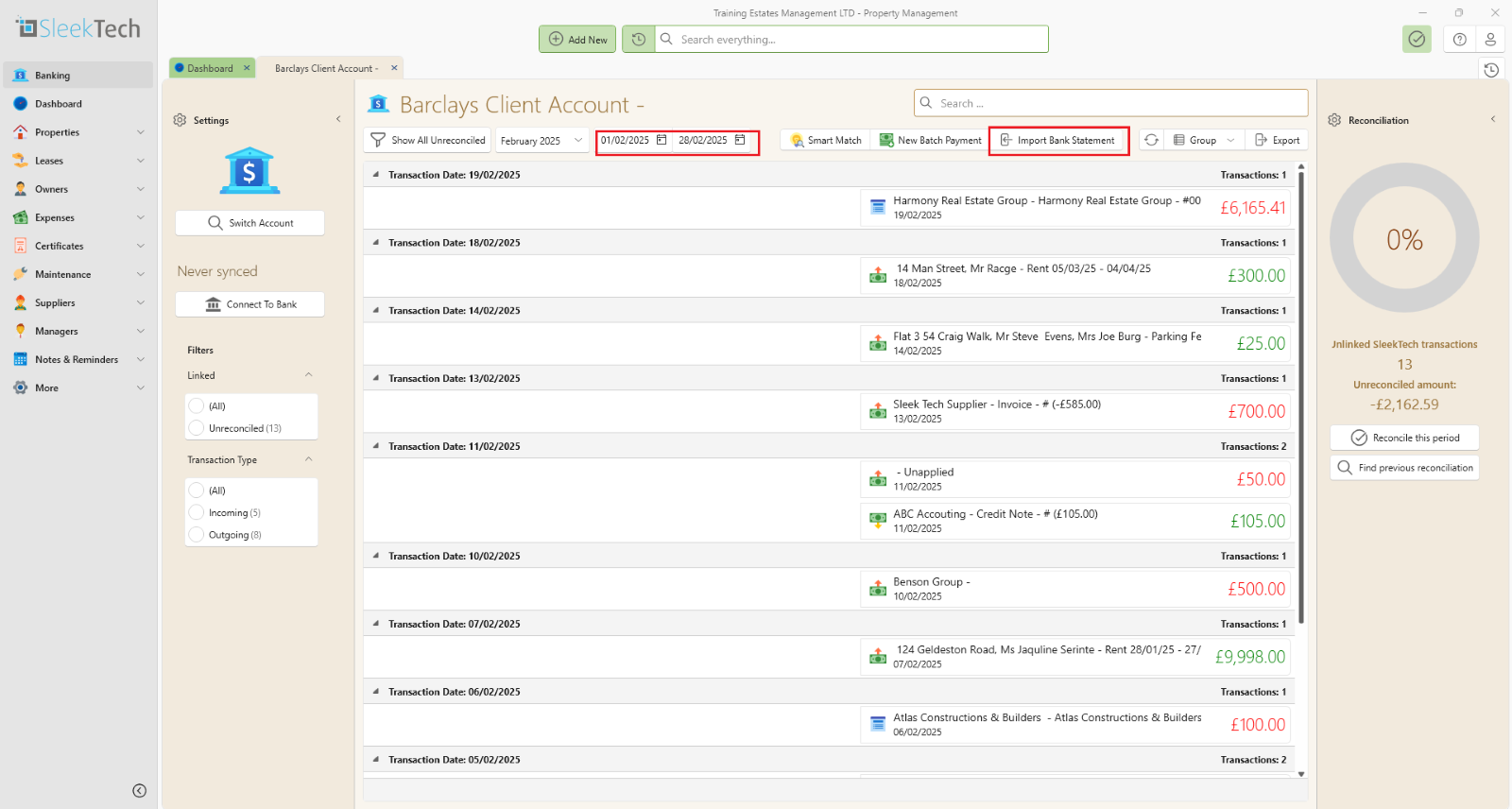
Task: Click the Export button
Action: point(1277,140)
